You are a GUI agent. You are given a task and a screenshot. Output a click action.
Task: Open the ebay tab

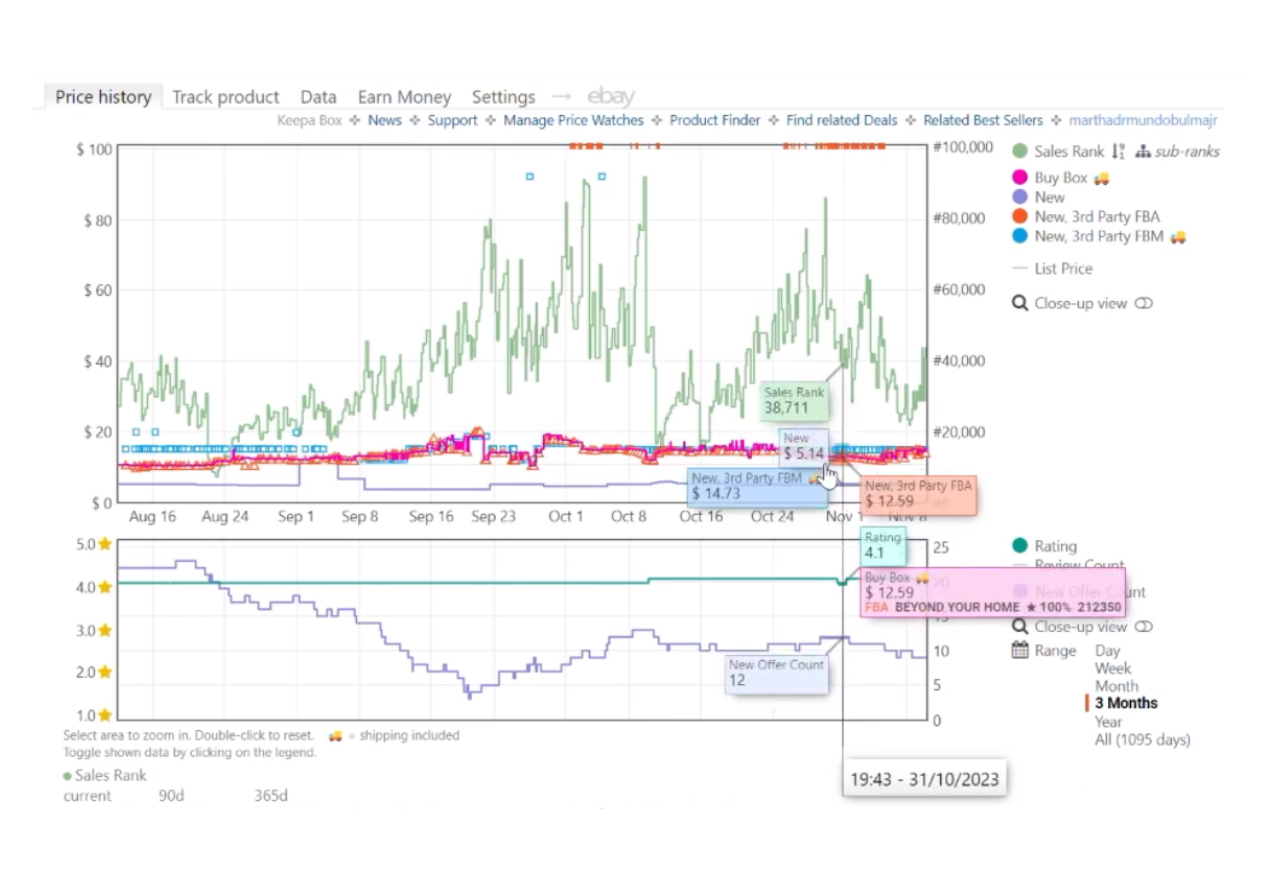(611, 97)
